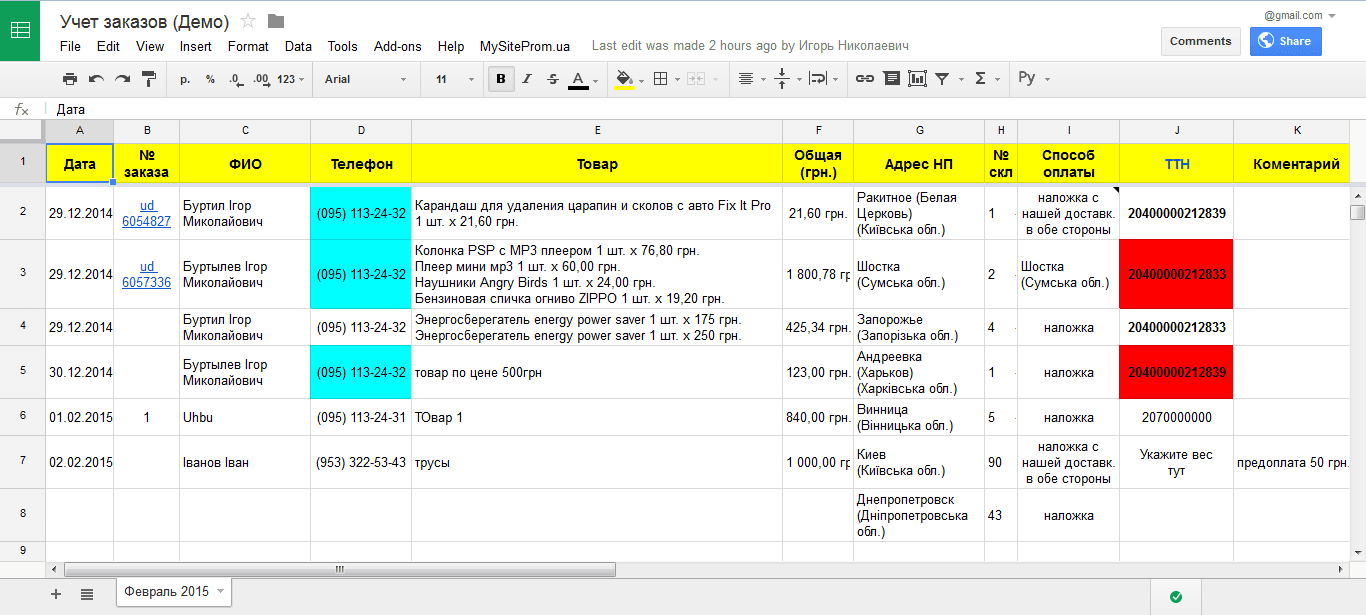This screenshot has width=1366, height=615.
Task: Activate the paint format tool
Action: (149, 79)
